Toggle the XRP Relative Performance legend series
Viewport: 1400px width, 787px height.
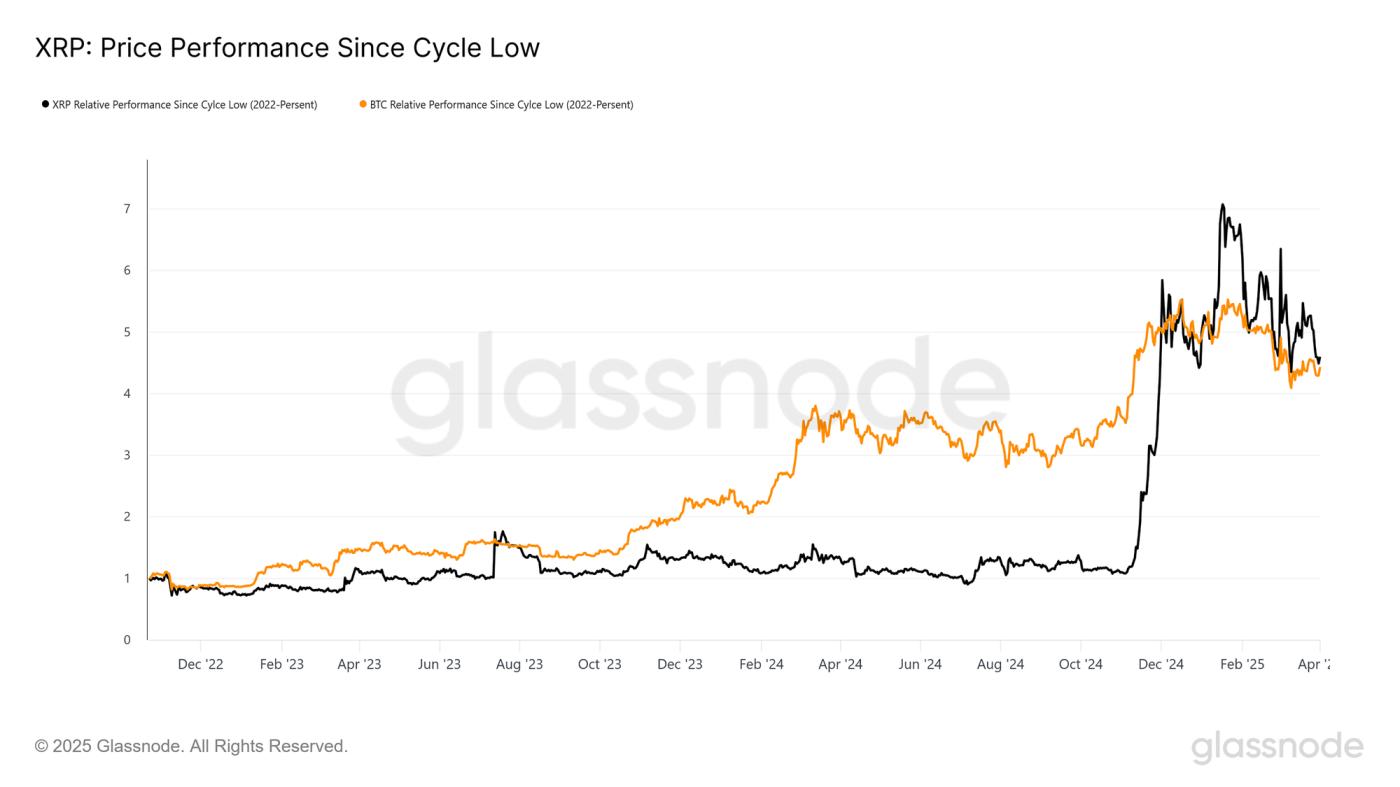tap(184, 104)
